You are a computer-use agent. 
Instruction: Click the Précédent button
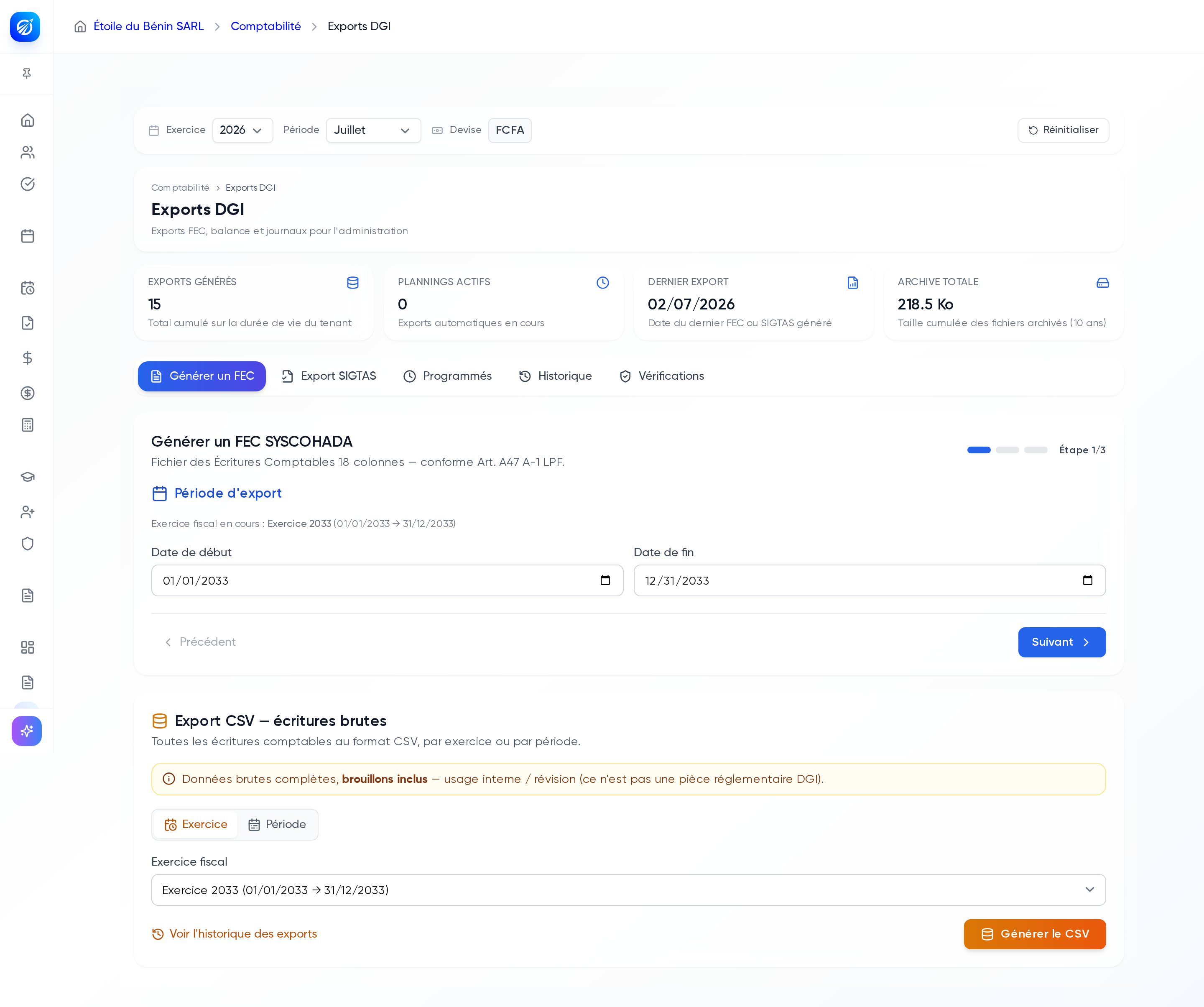click(200, 642)
